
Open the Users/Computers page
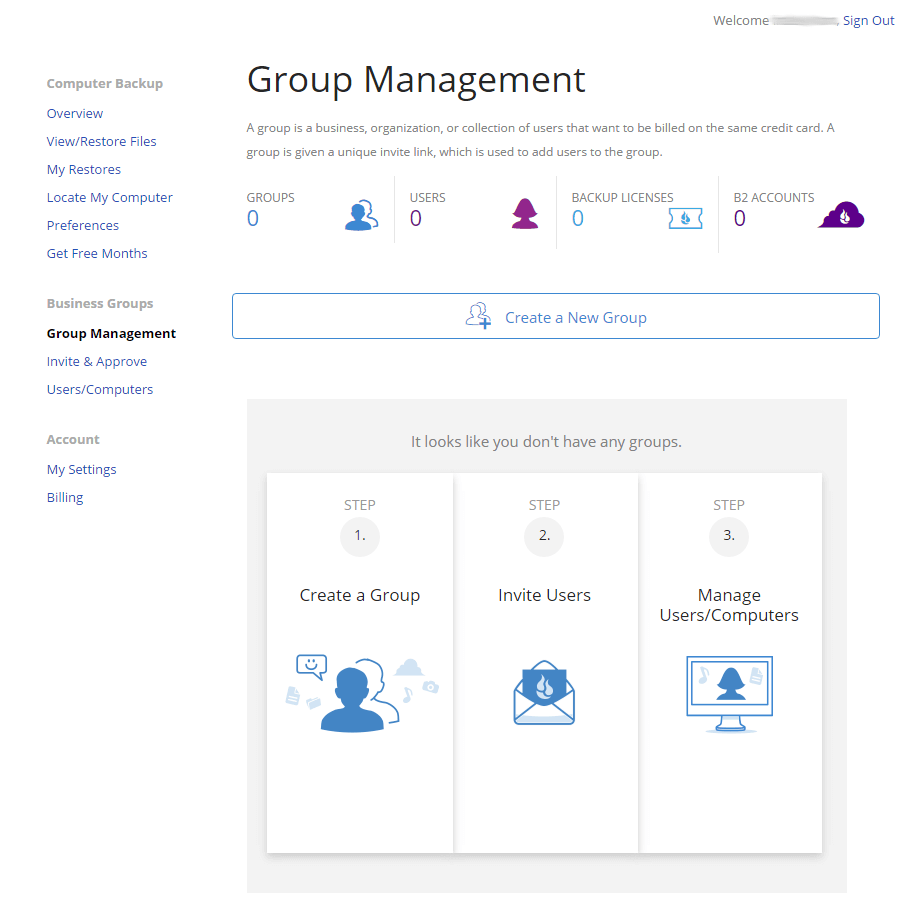point(100,390)
